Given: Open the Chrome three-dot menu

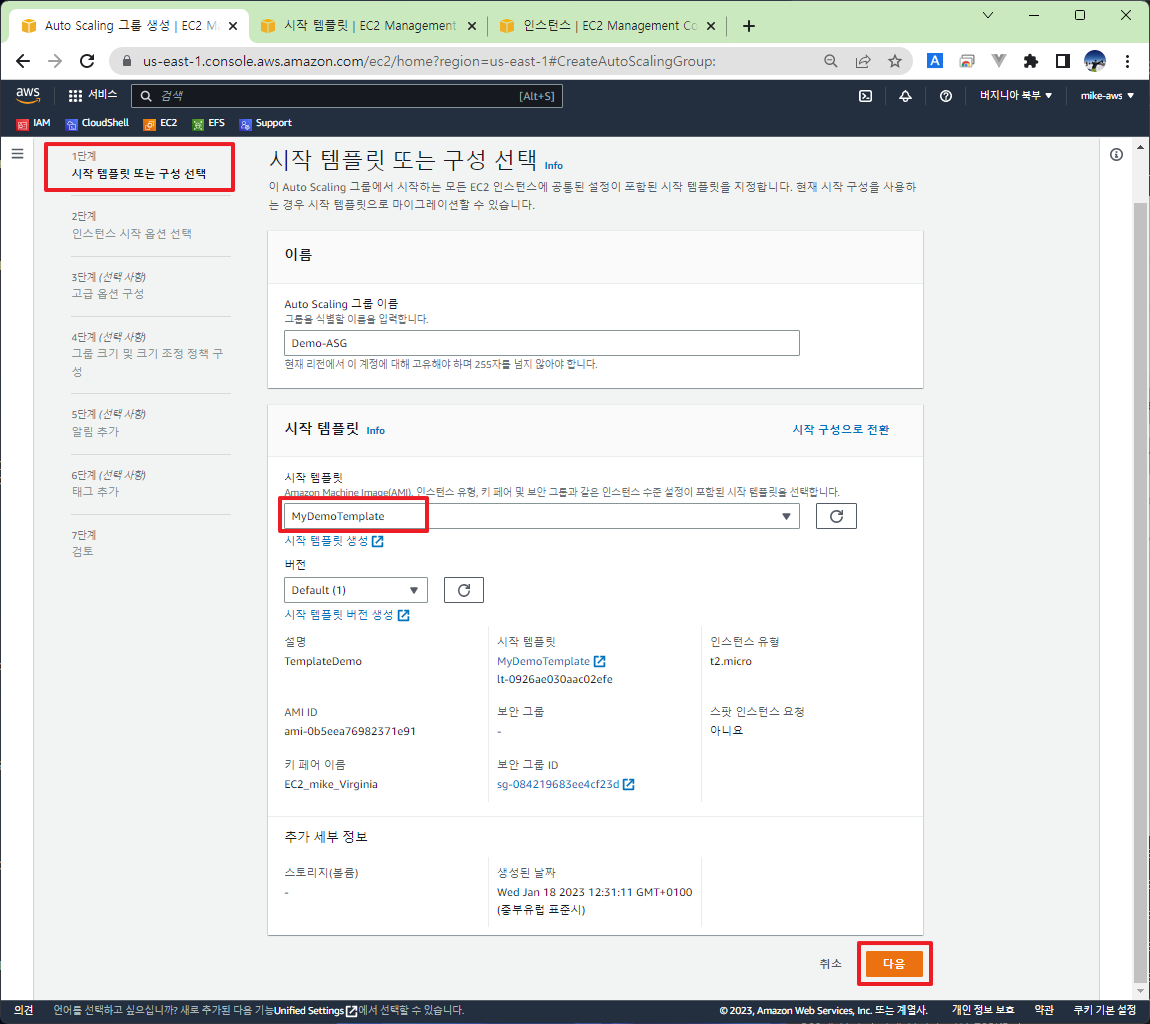Looking at the screenshot, I should tap(1127, 61).
